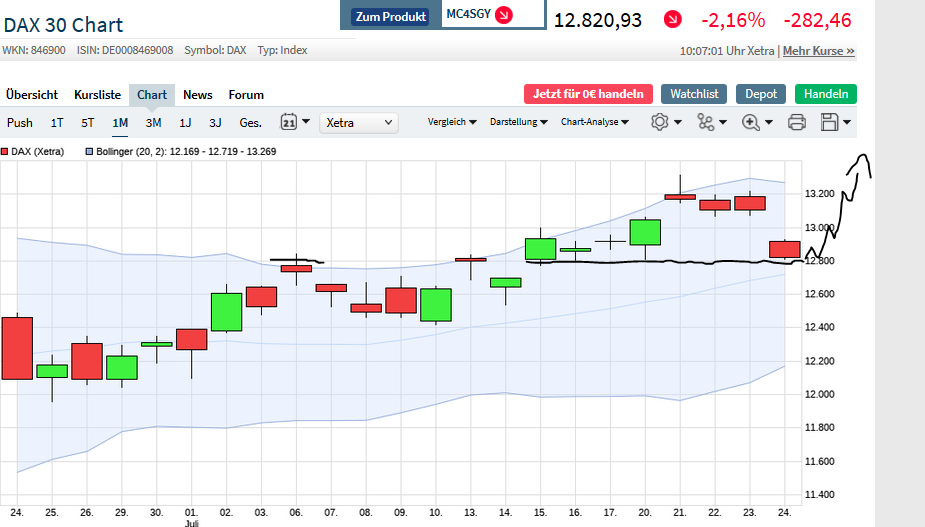Screen dimensions: 925x527
Task: Click the ISIN: DE0008469008 text
Action: coord(125,50)
